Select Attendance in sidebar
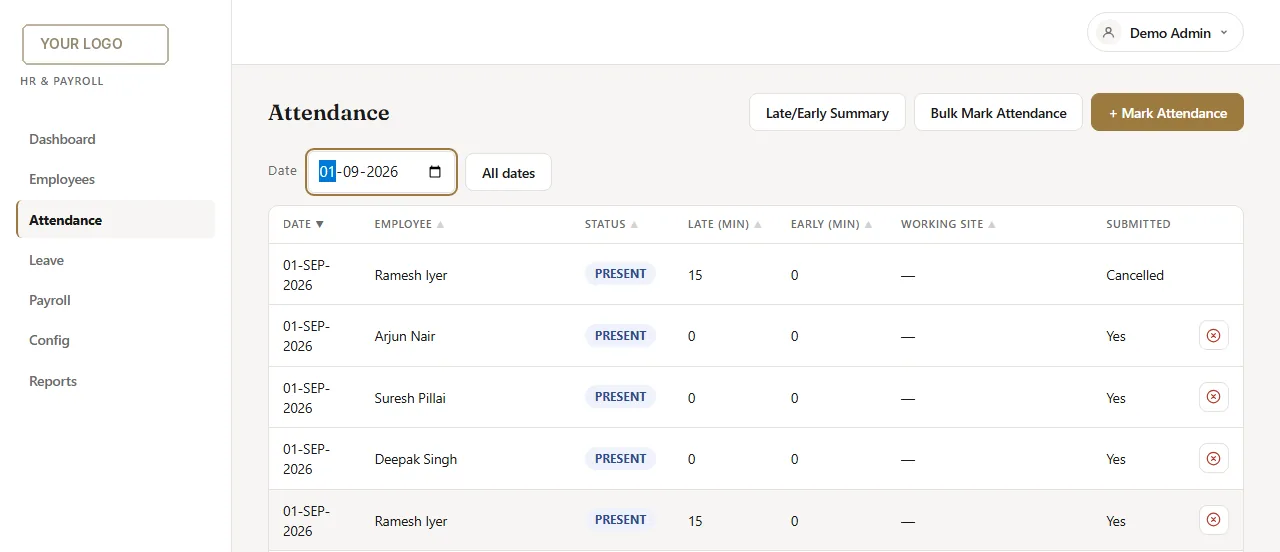The height and width of the screenshot is (552, 1280). click(115, 220)
